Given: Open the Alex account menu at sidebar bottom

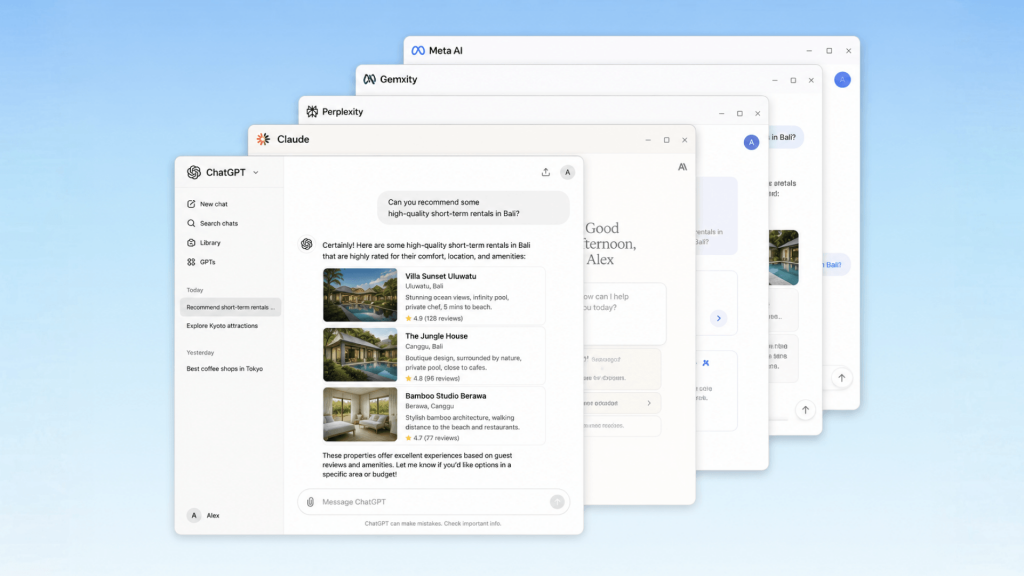Looking at the screenshot, I should [204, 515].
